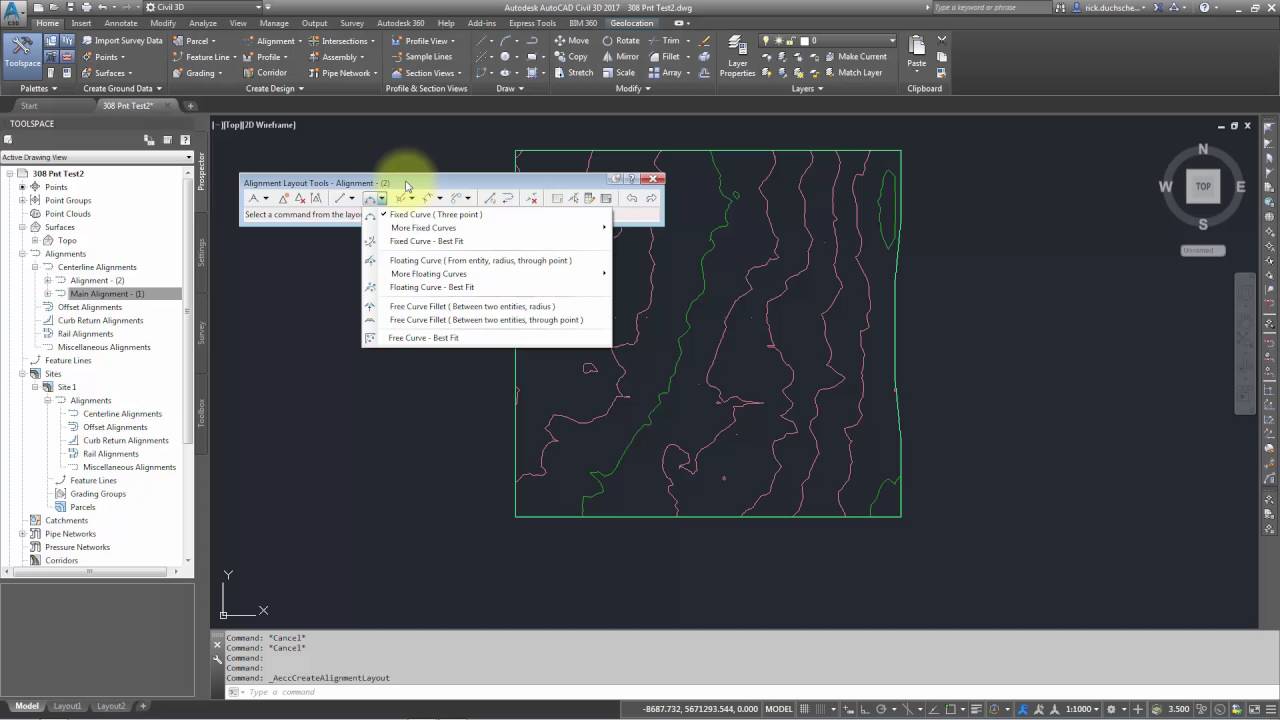Image resolution: width=1280 pixels, height=720 pixels.
Task: Select the Stretch tool
Action: (x=574, y=73)
